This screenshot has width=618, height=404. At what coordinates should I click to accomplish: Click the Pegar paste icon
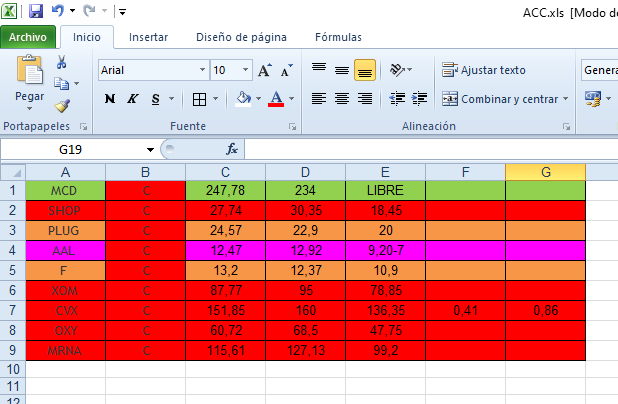pos(30,70)
